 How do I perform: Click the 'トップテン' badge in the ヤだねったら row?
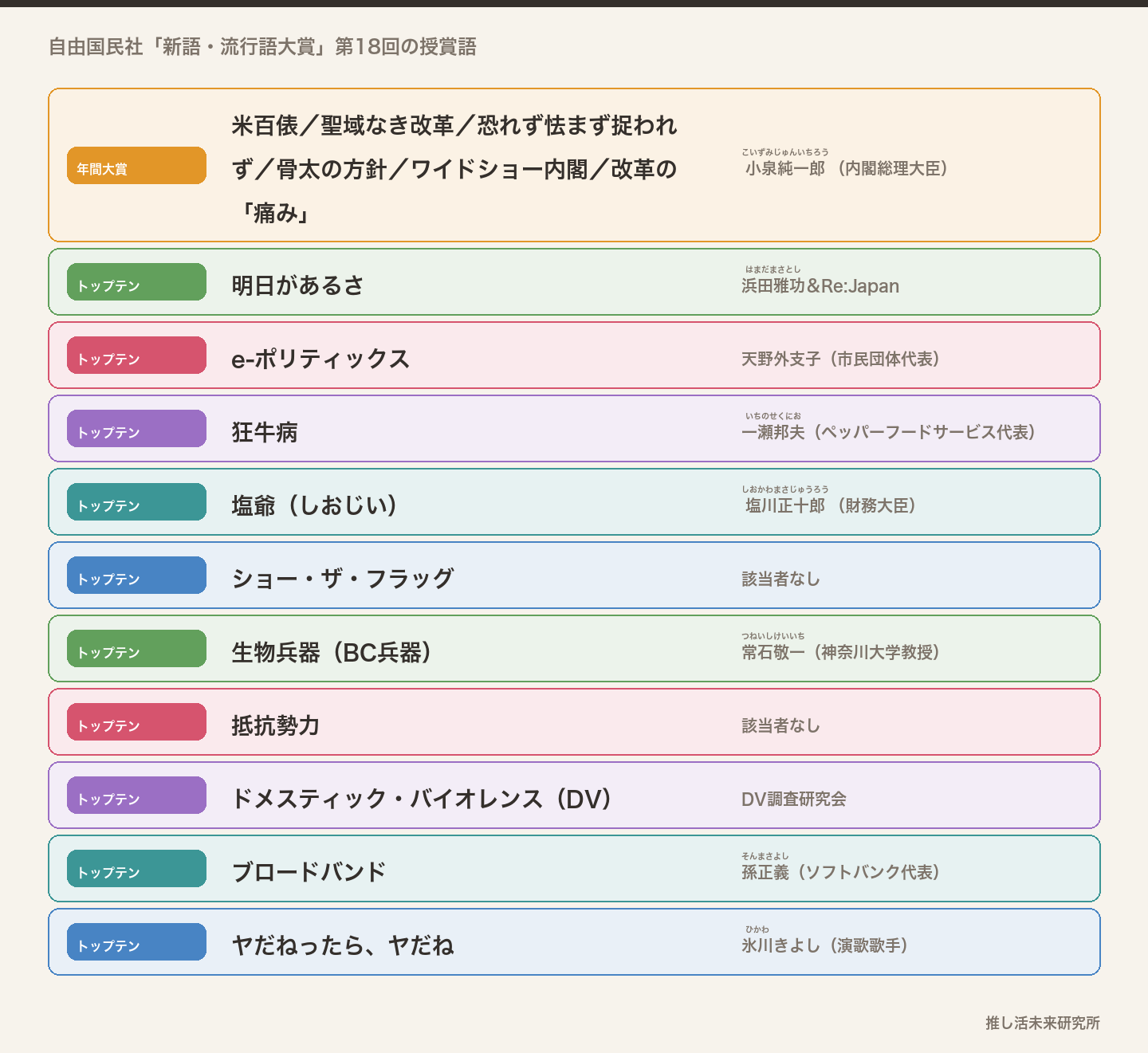coord(136,941)
